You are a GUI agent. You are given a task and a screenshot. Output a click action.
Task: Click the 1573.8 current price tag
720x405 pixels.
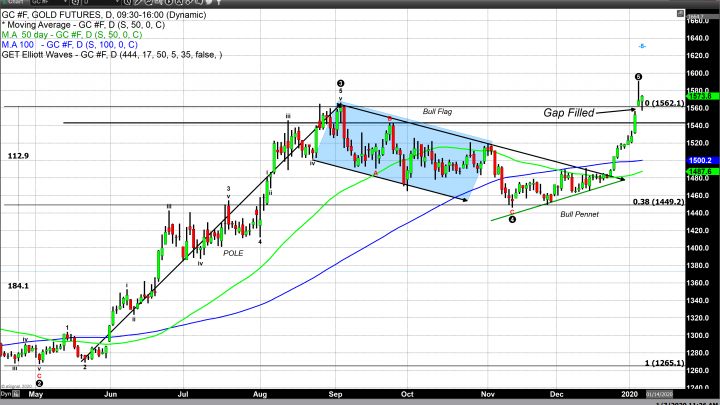point(698,96)
